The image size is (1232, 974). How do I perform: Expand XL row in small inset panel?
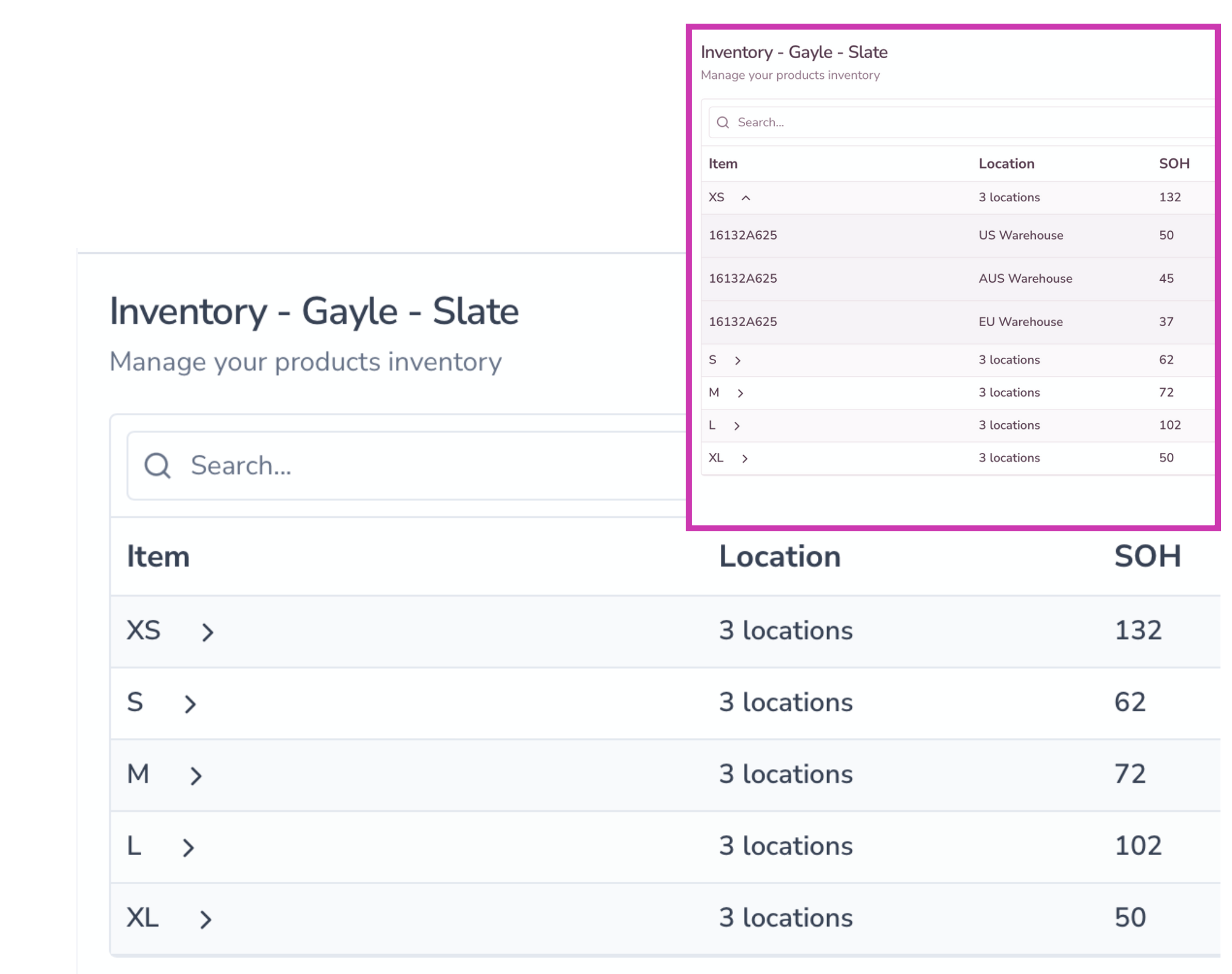tap(745, 458)
